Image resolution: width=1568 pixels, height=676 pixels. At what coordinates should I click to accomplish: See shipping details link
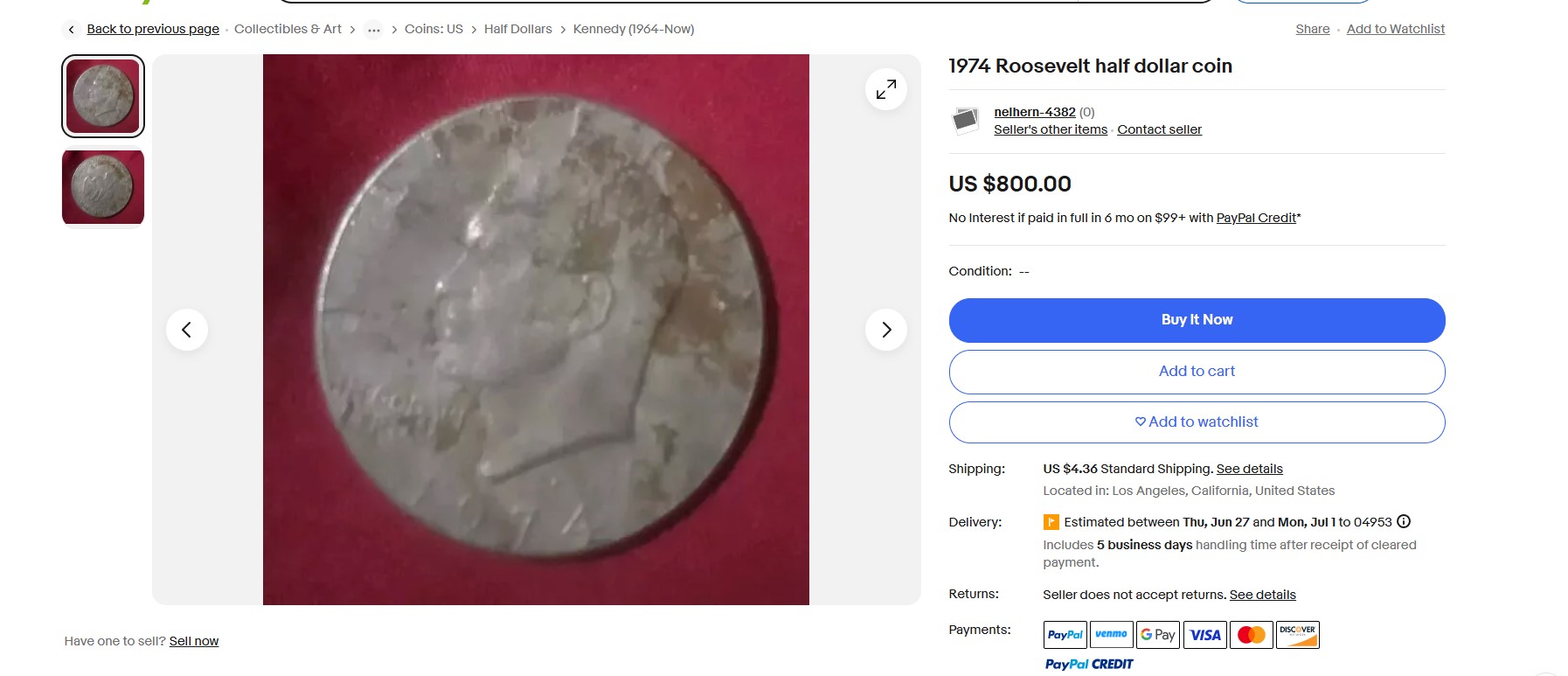[x=1249, y=469]
